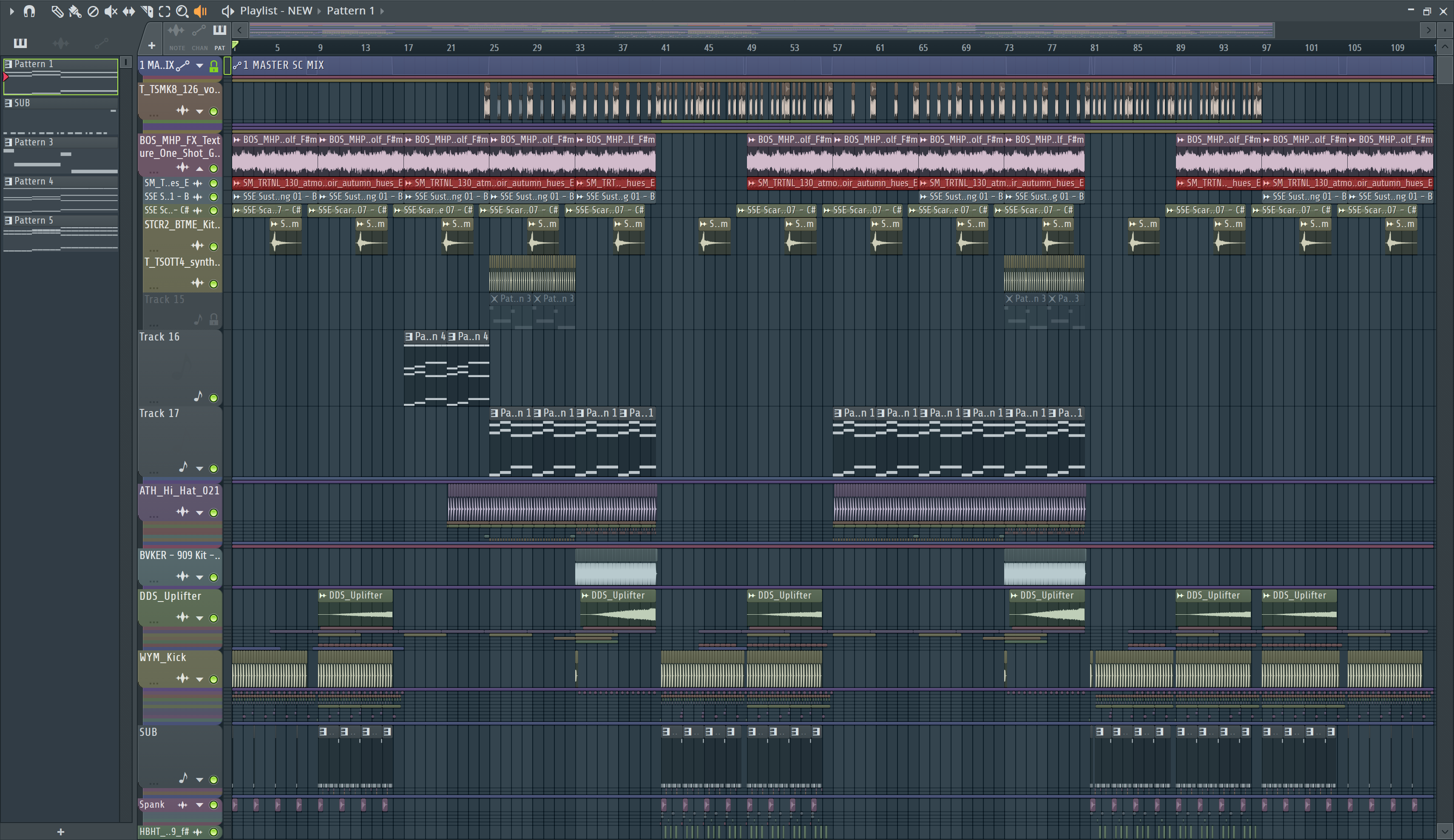Screen dimensions: 1454x840
Task: Click note icon on Track 16
Action: (198, 396)
